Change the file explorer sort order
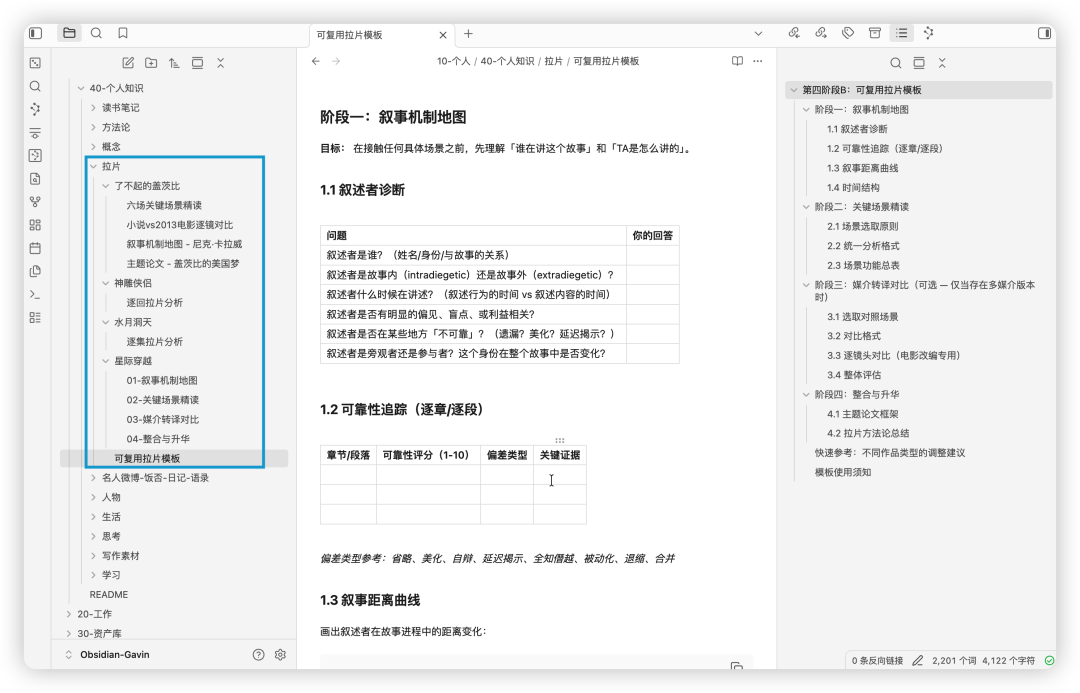Screen dimensions: 1080x693 [x=174, y=63]
